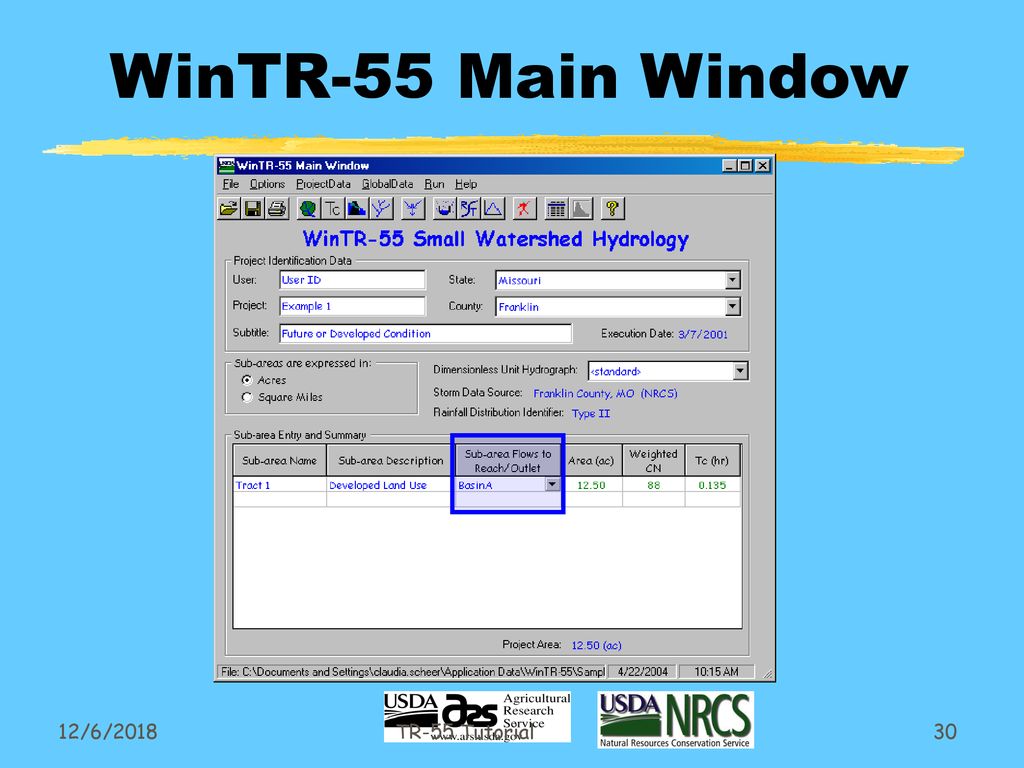Click the status bar time 10:15 AM

click(716, 671)
